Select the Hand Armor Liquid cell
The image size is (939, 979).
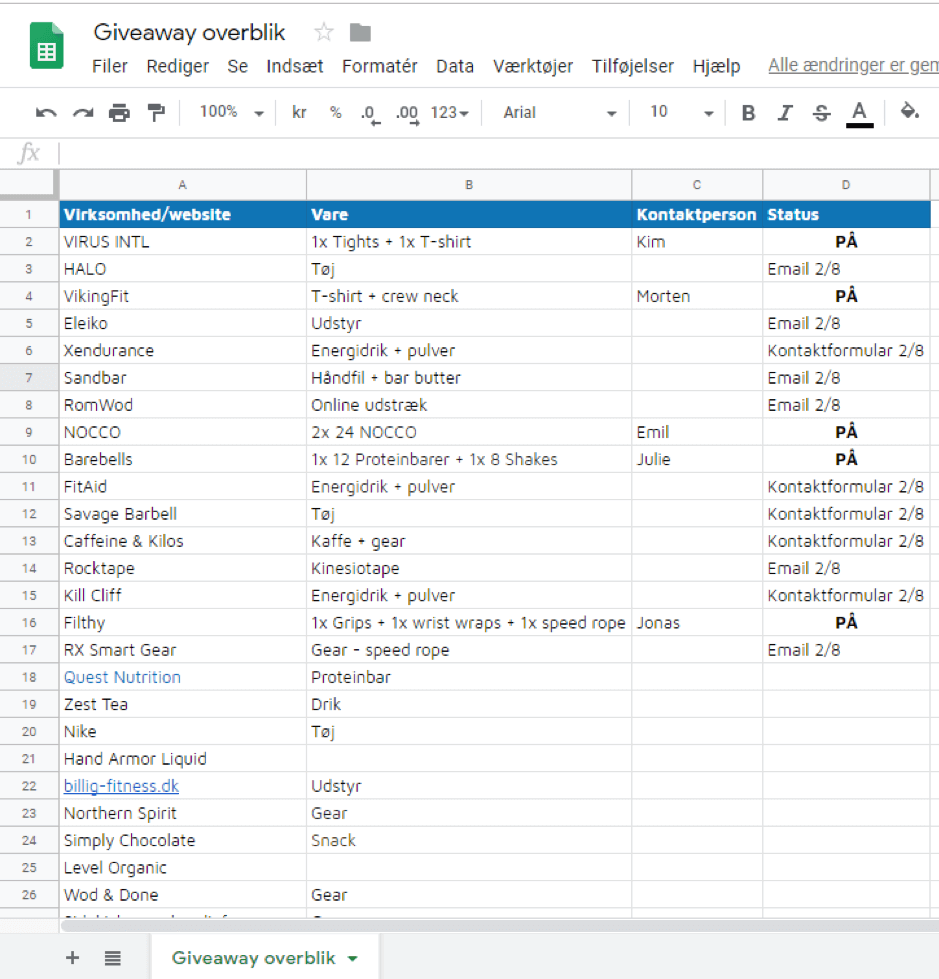point(182,759)
